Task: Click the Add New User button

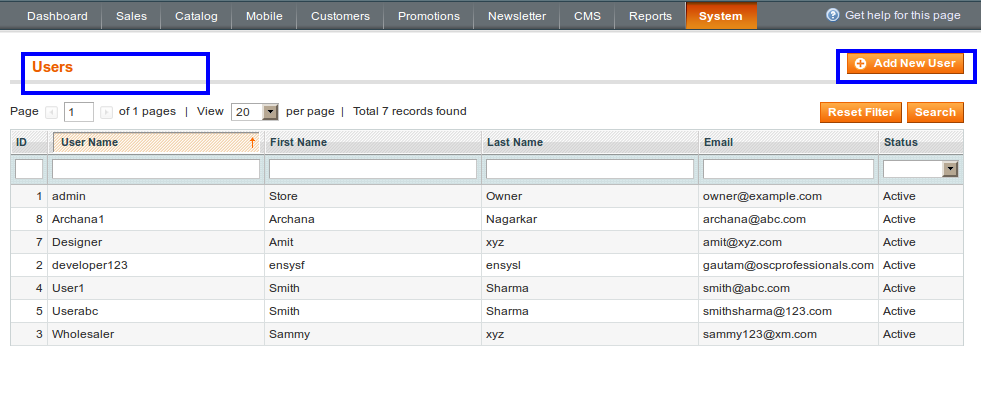Action: click(x=906, y=64)
